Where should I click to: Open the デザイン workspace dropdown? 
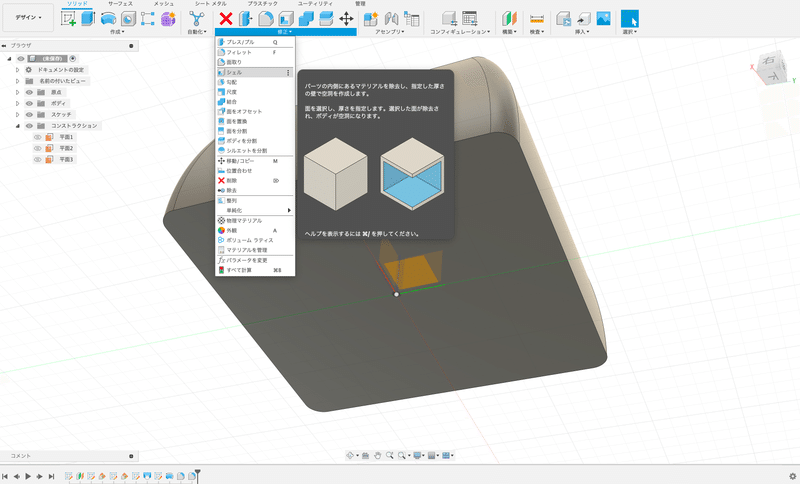tap(28, 17)
